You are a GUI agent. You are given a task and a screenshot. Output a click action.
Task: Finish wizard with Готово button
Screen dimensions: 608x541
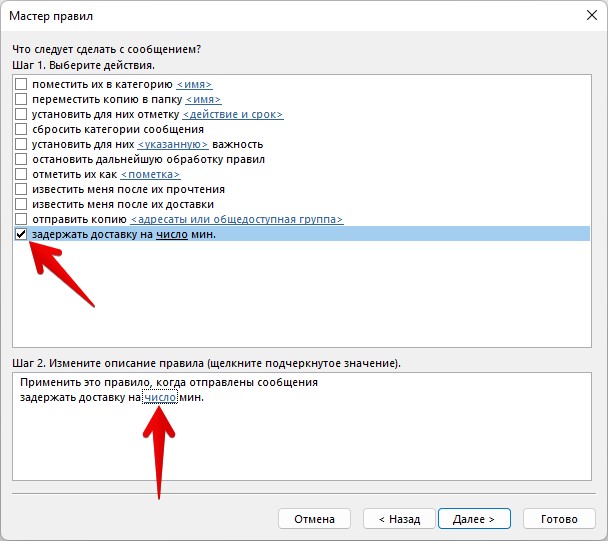coord(559,519)
